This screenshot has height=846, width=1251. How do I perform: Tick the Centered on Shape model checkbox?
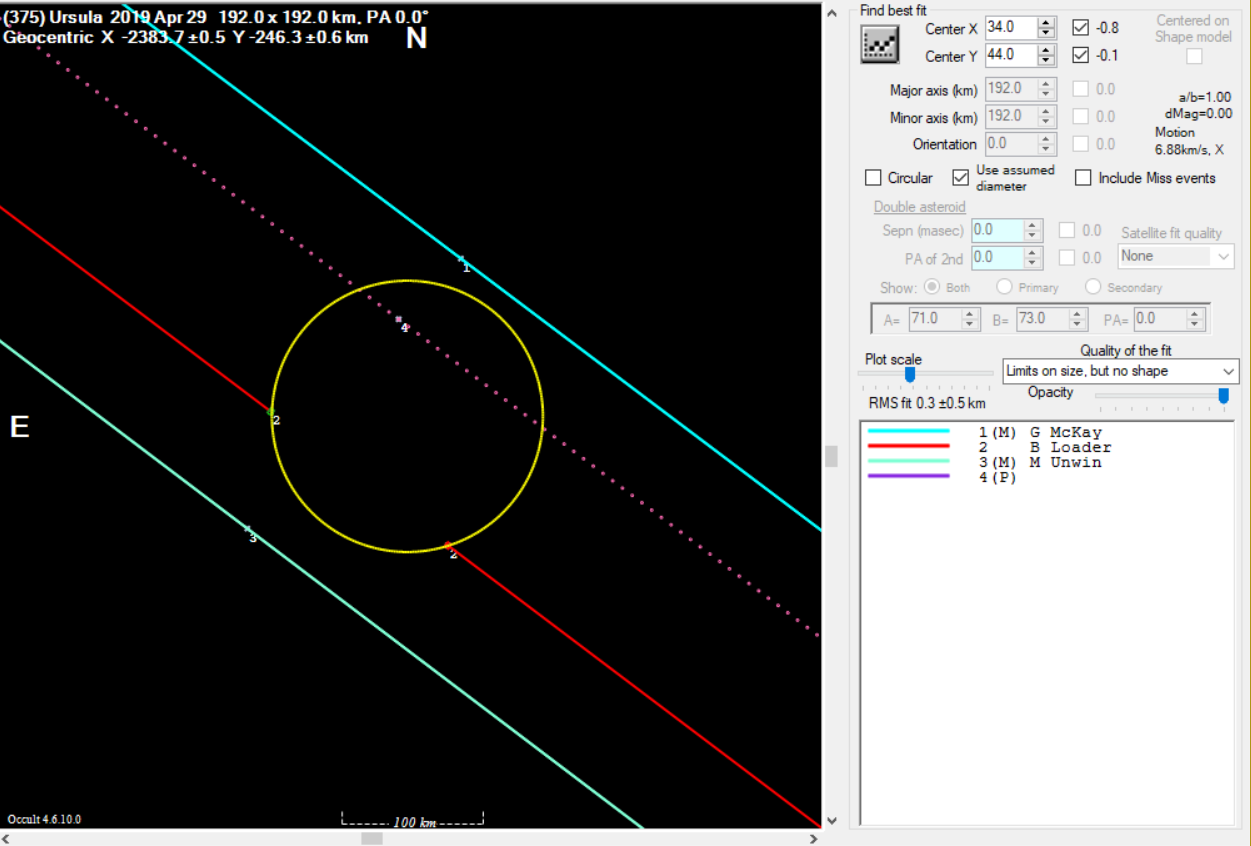point(1194,56)
